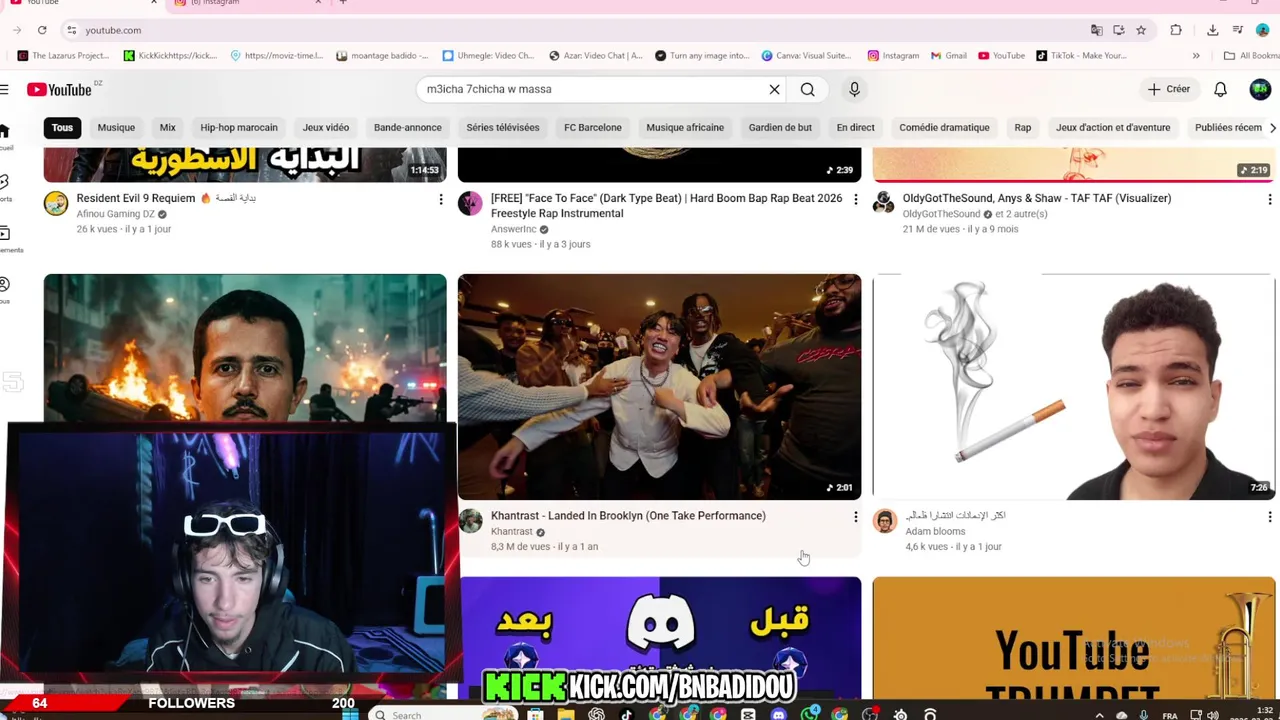Open options menu for Face To Face beat video
1280x720 pixels.
pyautogui.click(x=855, y=200)
